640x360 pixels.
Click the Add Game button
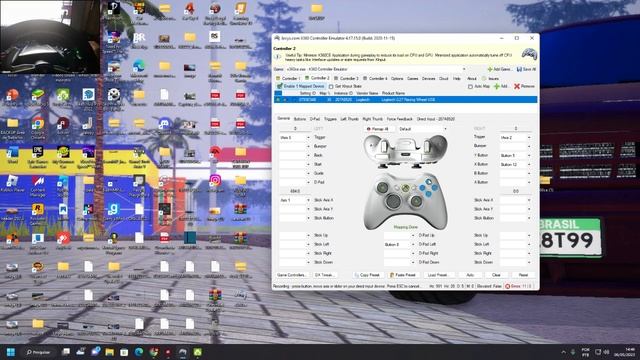[500, 69]
